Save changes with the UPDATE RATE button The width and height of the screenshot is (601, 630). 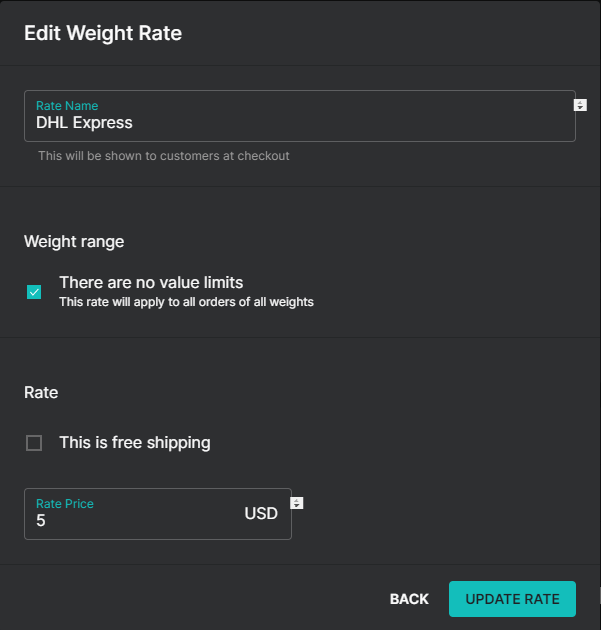pos(512,599)
